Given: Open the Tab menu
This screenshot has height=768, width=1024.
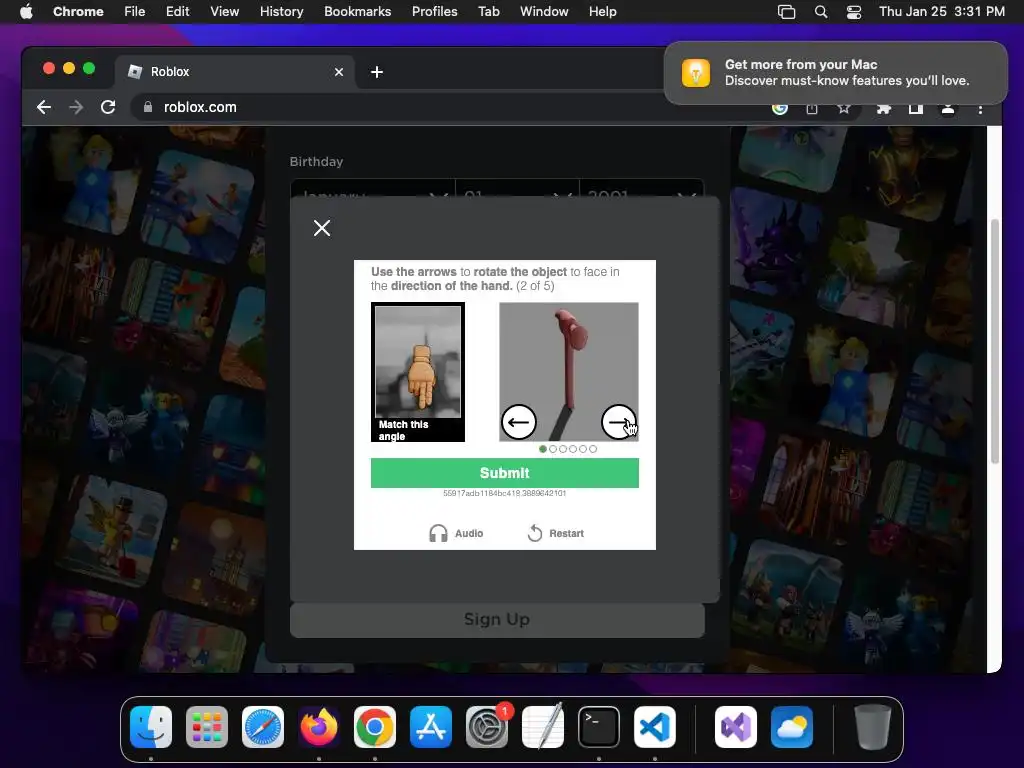Looking at the screenshot, I should 488,11.
